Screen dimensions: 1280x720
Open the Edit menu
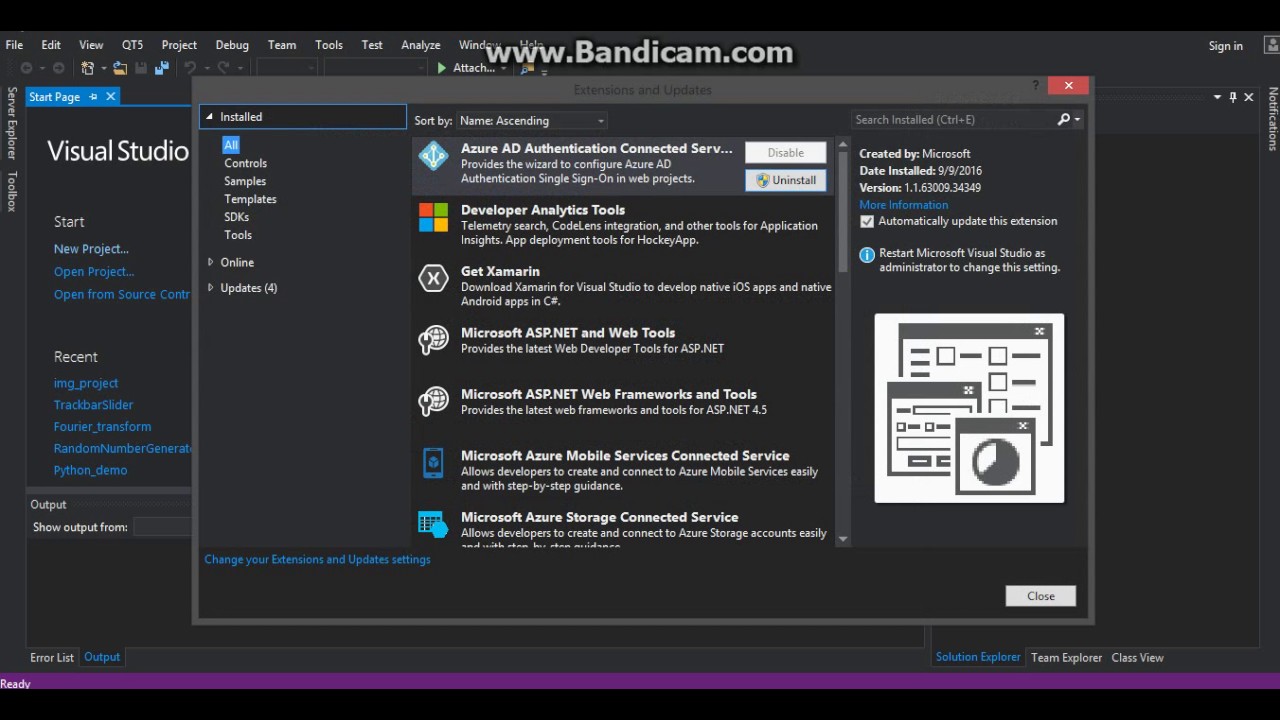pos(51,45)
